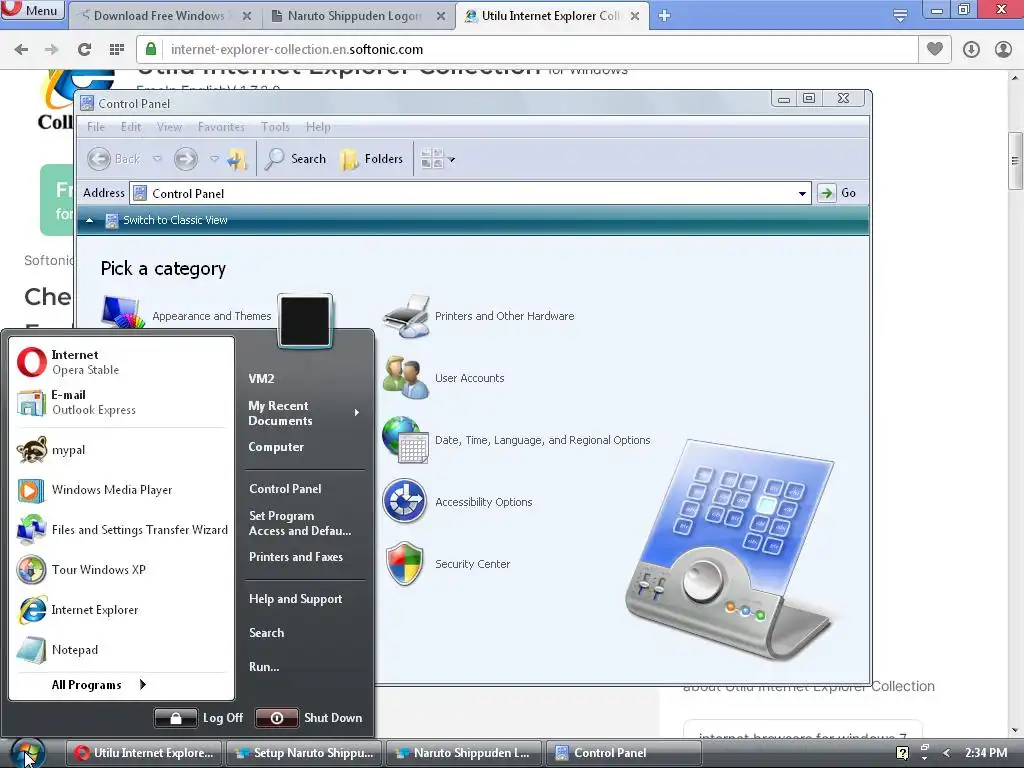Open Opera downloads icon
This screenshot has height=768, width=1024.
coord(971,49)
